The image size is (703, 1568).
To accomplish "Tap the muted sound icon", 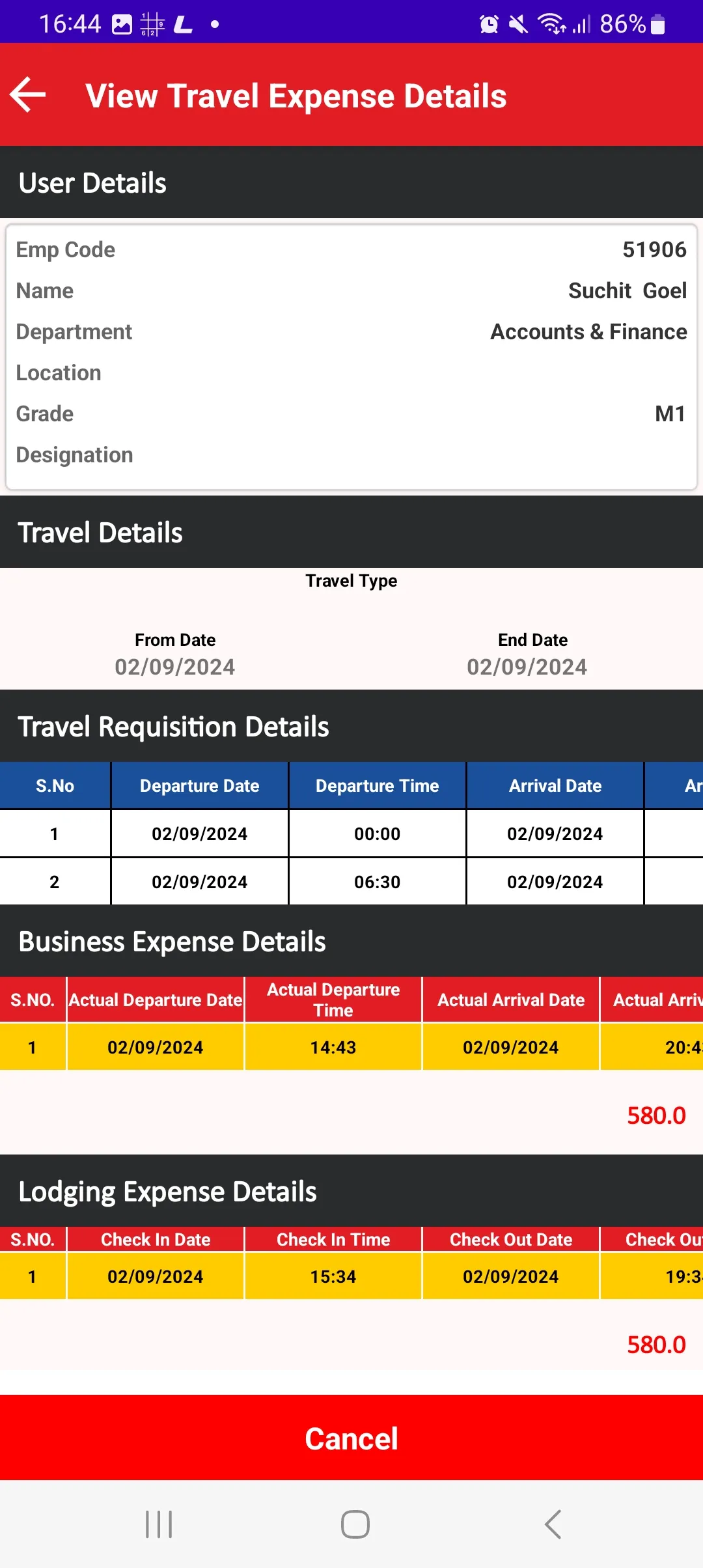I will pos(518,25).
